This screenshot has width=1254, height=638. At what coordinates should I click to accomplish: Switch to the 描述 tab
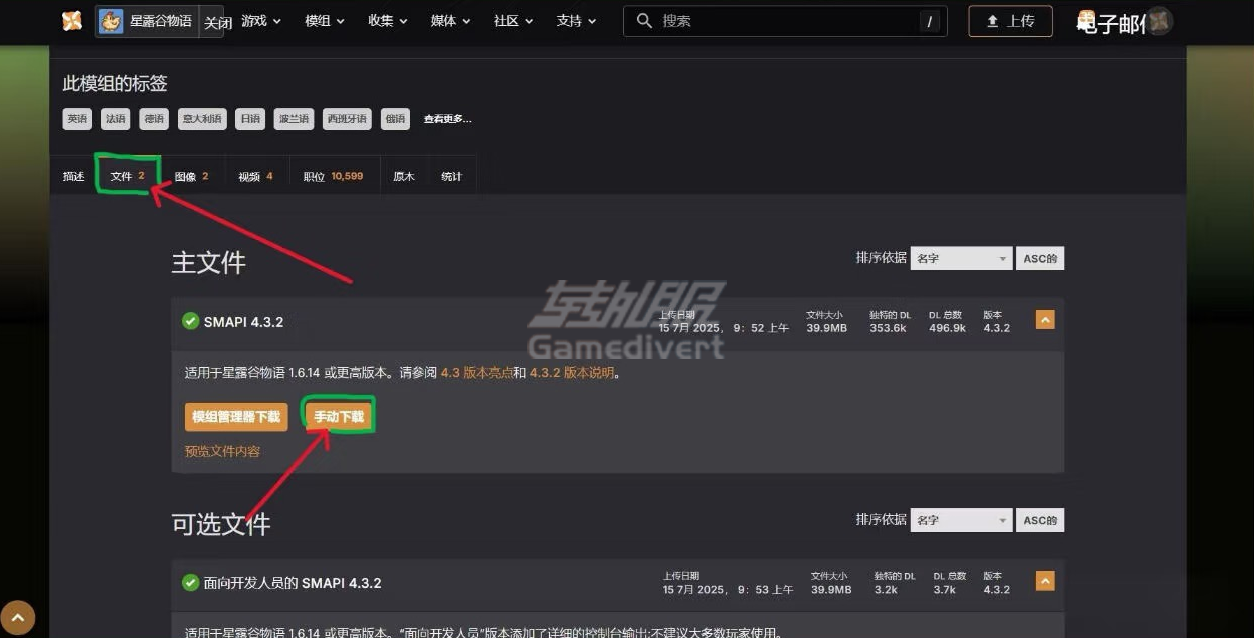[x=73, y=174]
